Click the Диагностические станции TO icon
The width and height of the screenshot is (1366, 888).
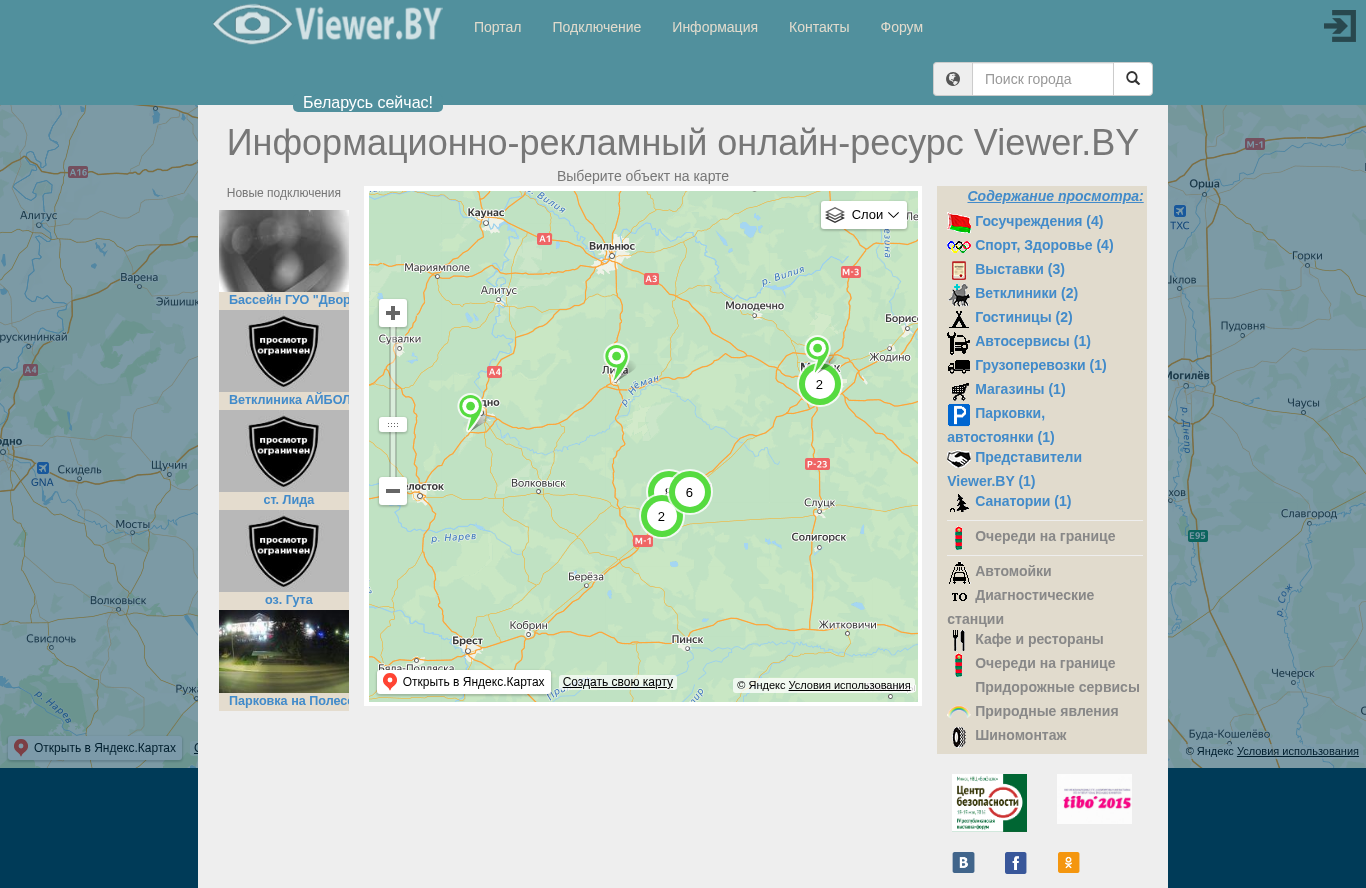959,596
